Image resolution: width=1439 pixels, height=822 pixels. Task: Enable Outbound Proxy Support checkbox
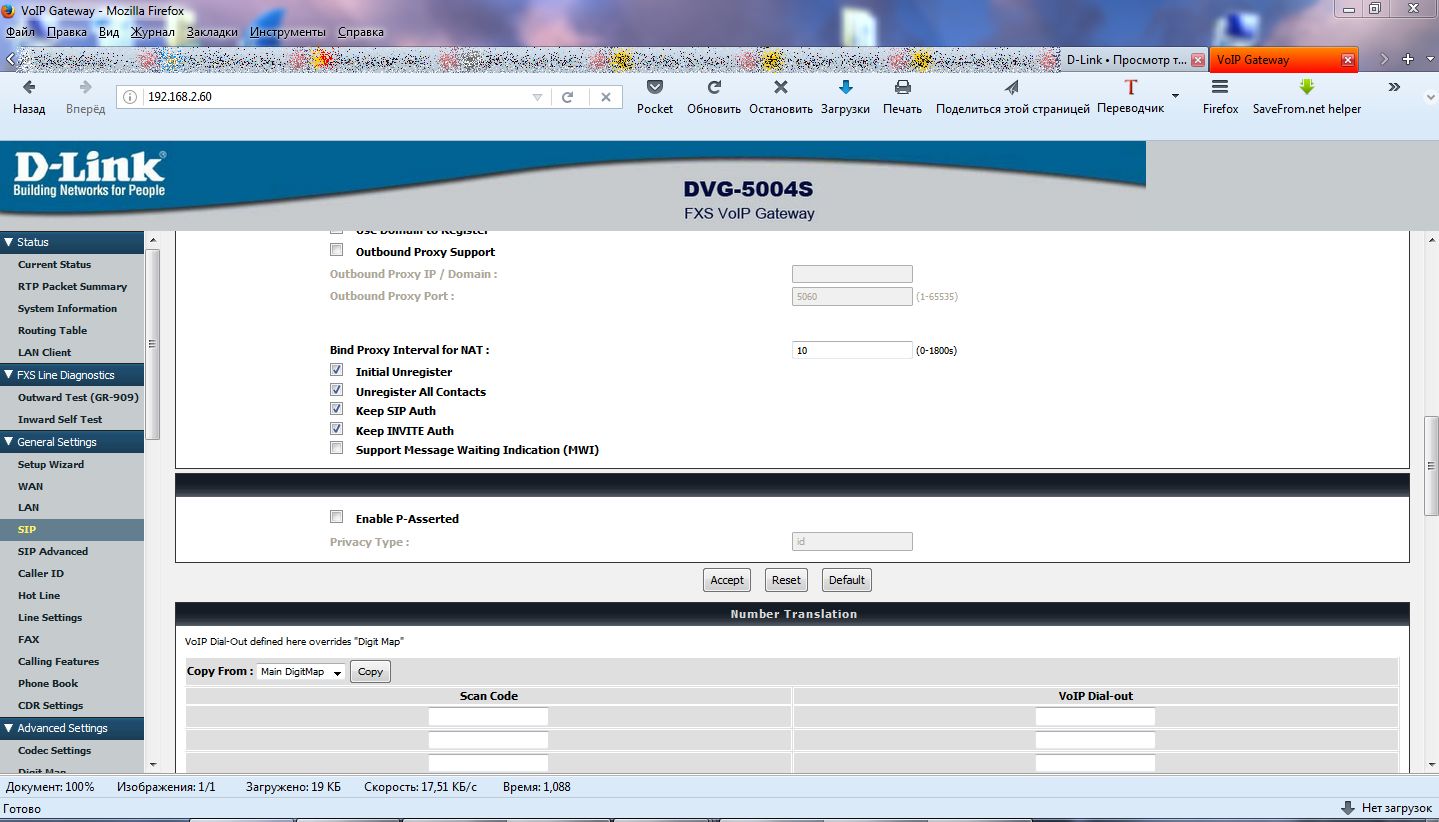pos(336,250)
